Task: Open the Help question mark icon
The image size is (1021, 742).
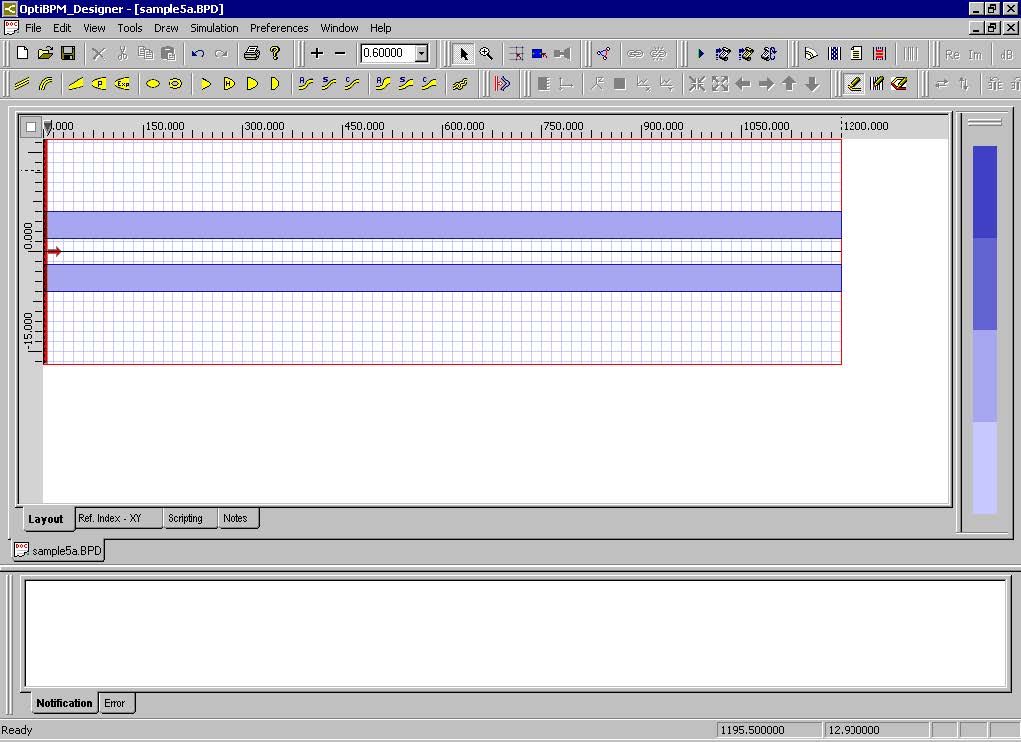Action: click(x=274, y=53)
